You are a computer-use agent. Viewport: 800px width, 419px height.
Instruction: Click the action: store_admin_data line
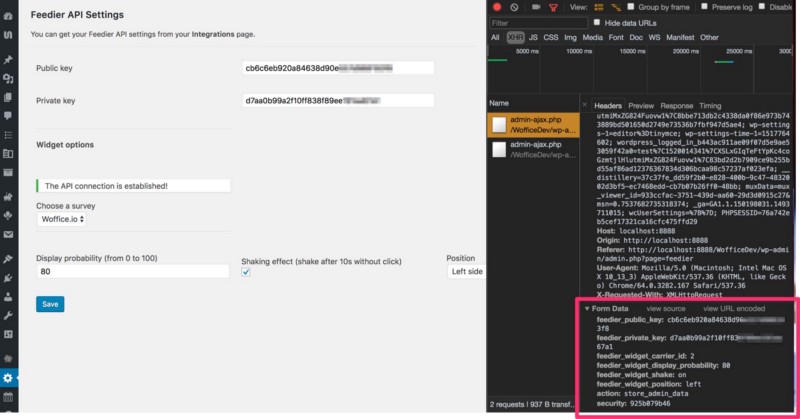pyautogui.click(x=642, y=393)
